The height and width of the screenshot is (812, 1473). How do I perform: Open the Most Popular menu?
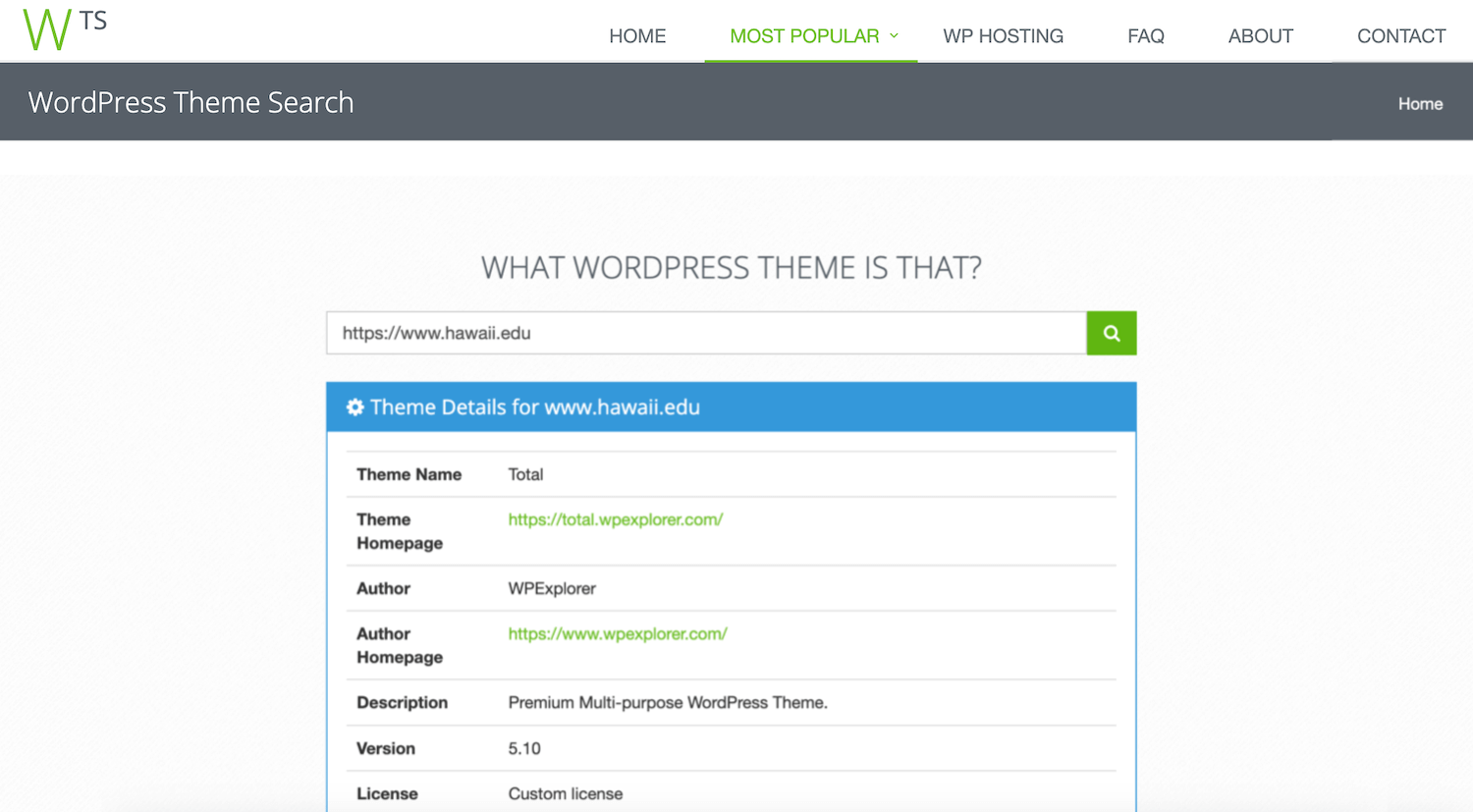tap(804, 36)
